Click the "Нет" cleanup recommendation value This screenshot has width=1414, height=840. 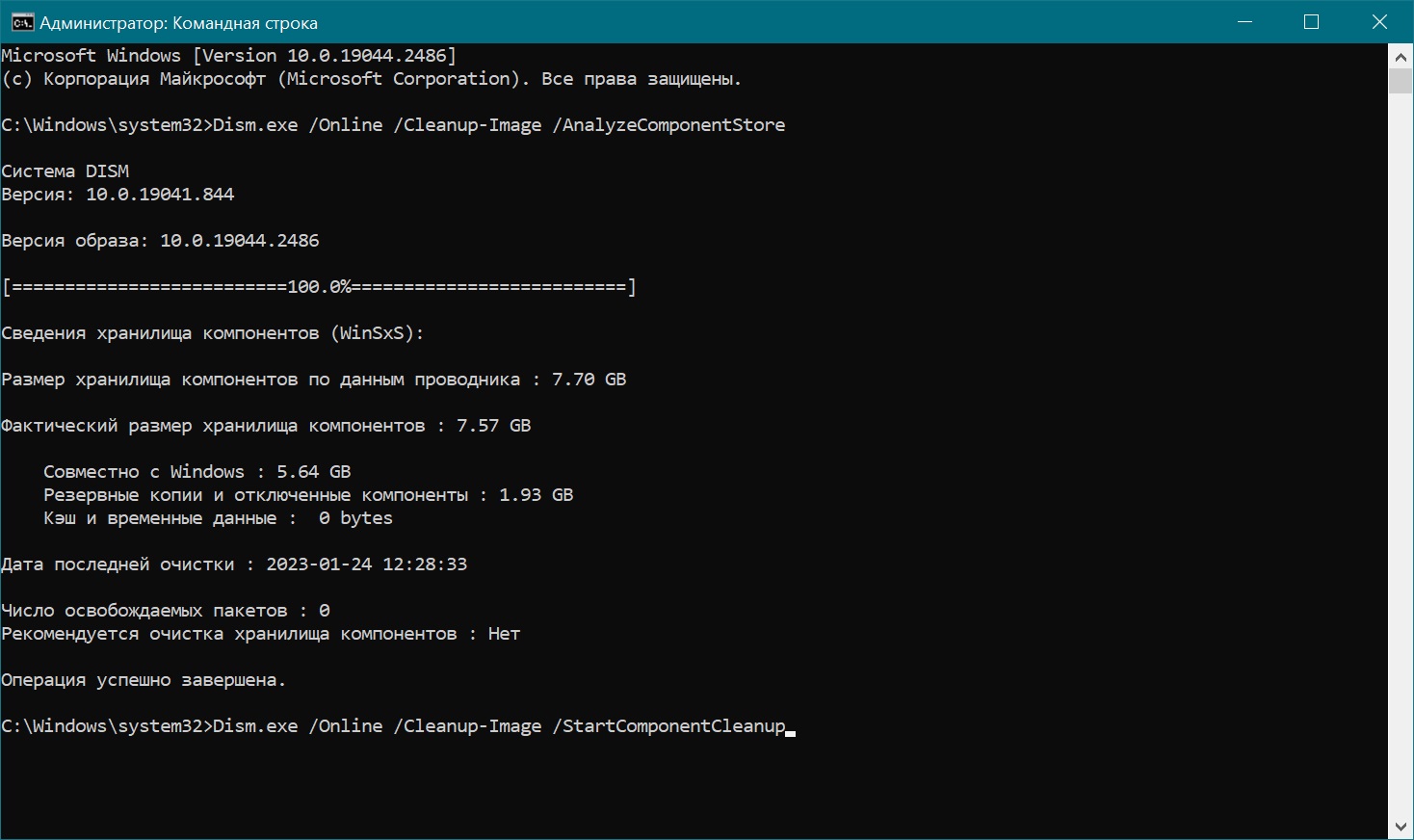click(x=504, y=634)
